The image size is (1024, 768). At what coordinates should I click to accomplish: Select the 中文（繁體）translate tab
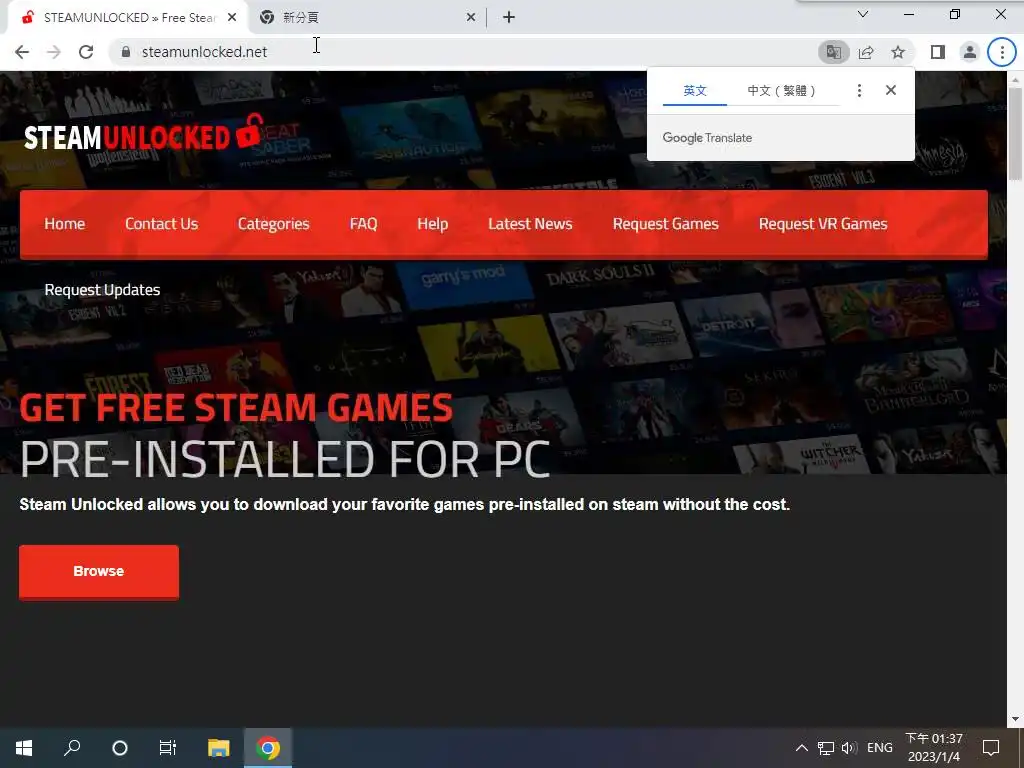782,91
